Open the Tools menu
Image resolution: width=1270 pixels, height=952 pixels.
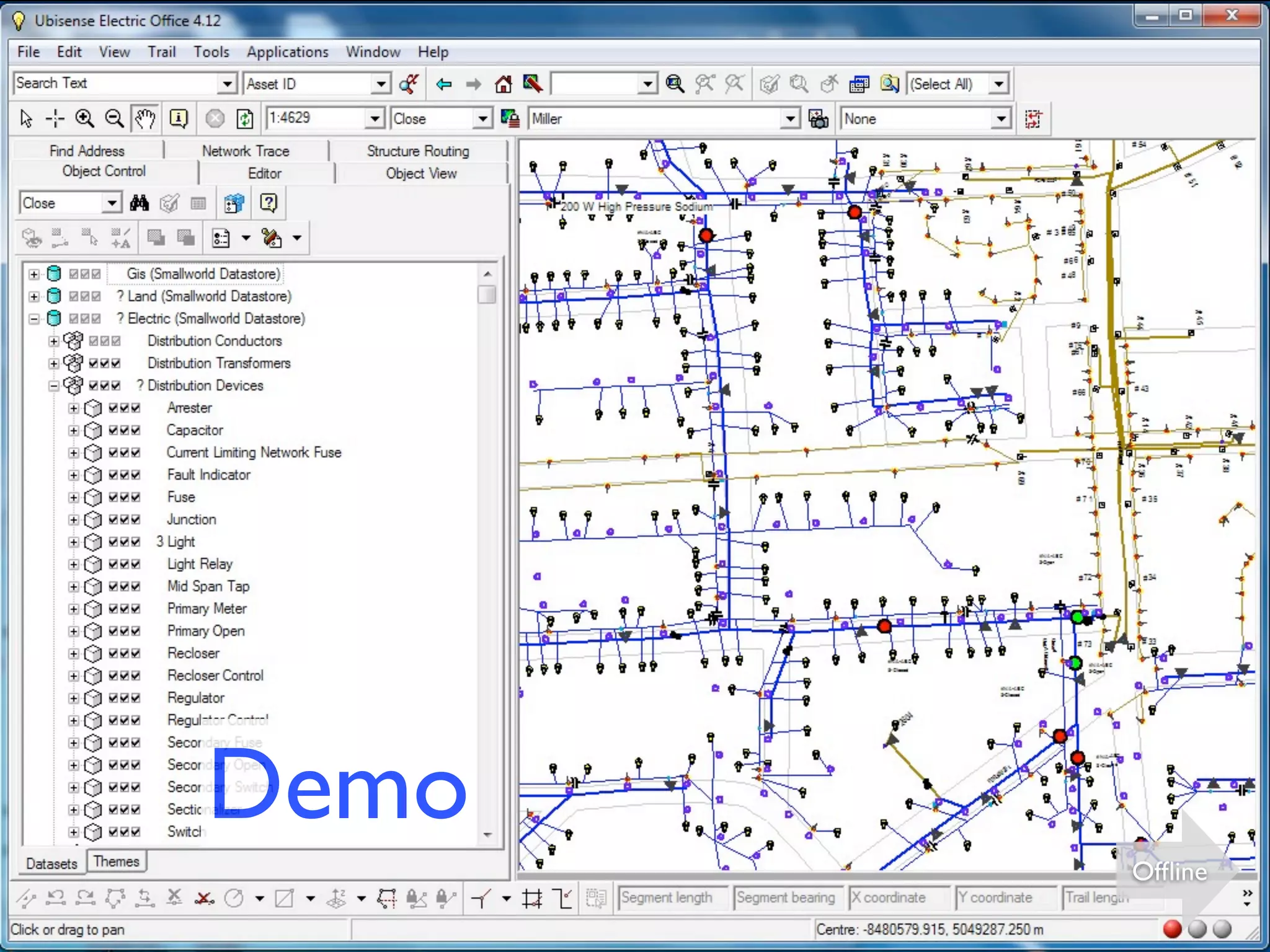211,52
